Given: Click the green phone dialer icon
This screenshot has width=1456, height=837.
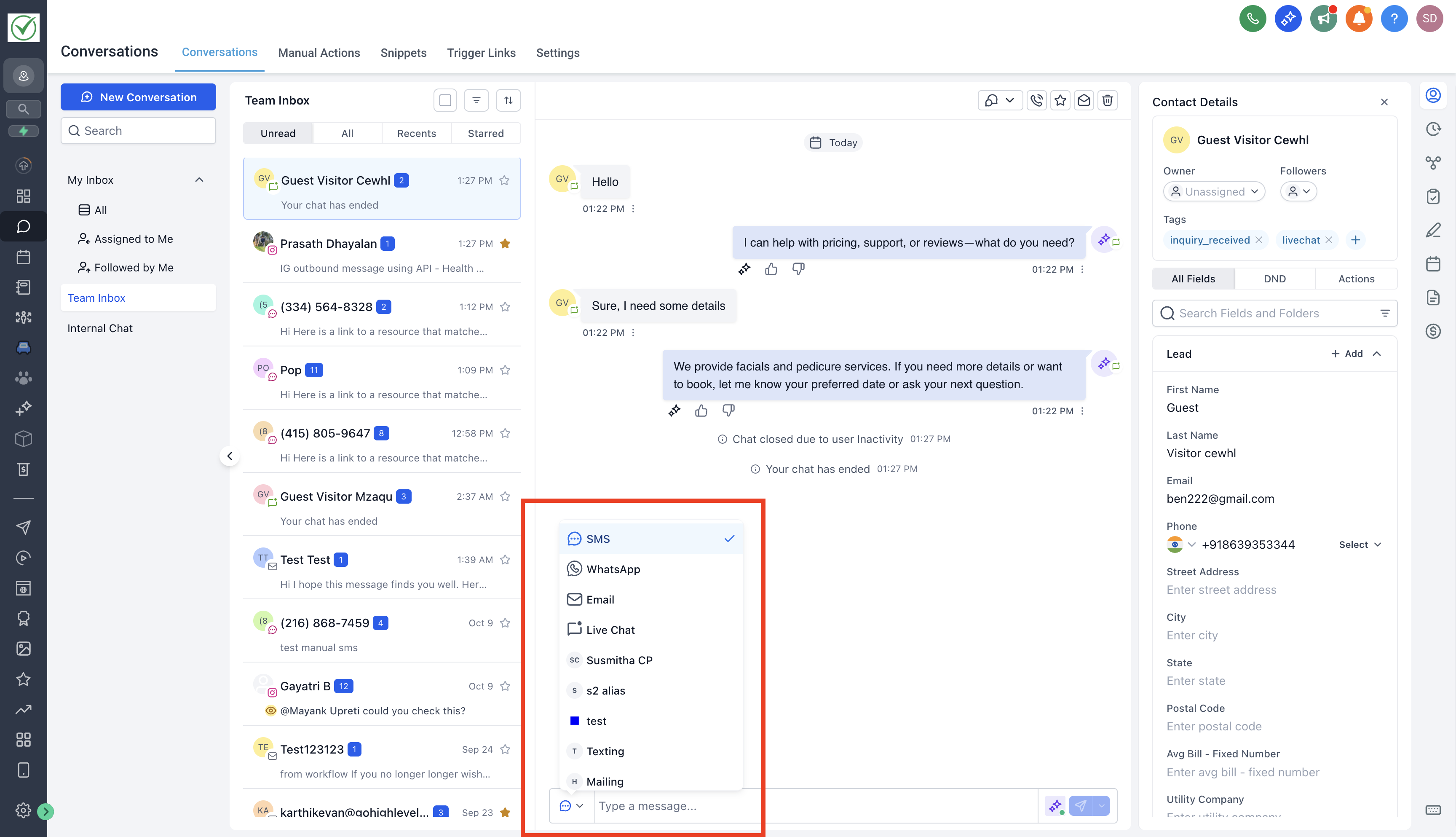Looking at the screenshot, I should point(1253,19).
